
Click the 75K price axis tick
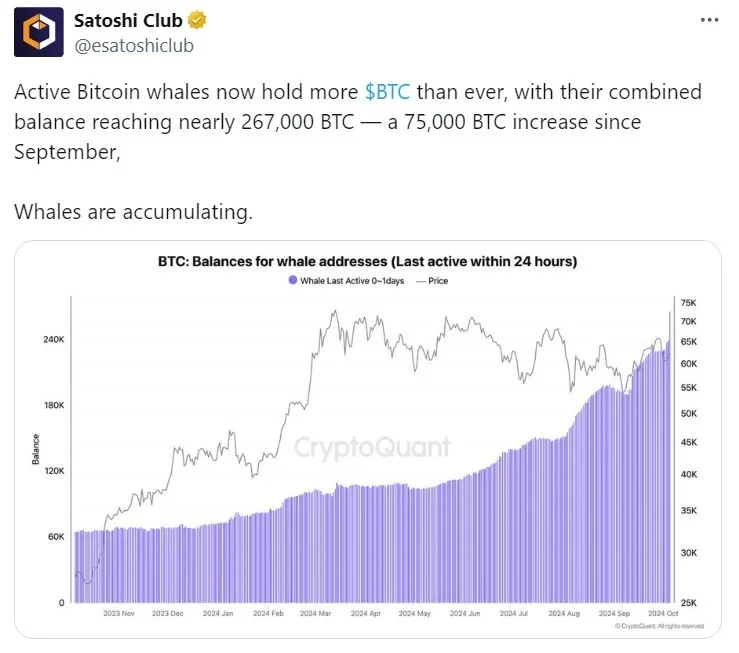click(687, 302)
